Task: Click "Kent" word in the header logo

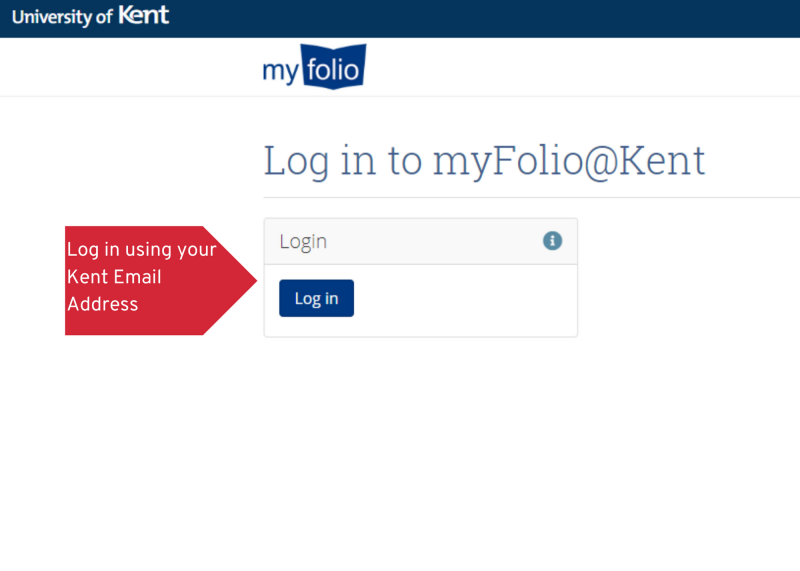Action: (x=143, y=15)
